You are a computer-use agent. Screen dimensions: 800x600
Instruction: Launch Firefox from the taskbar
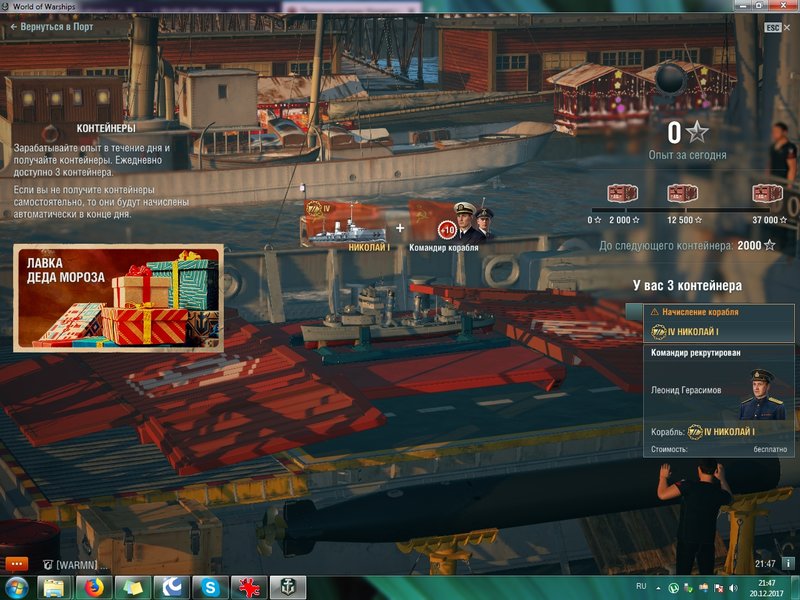tap(94, 588)
